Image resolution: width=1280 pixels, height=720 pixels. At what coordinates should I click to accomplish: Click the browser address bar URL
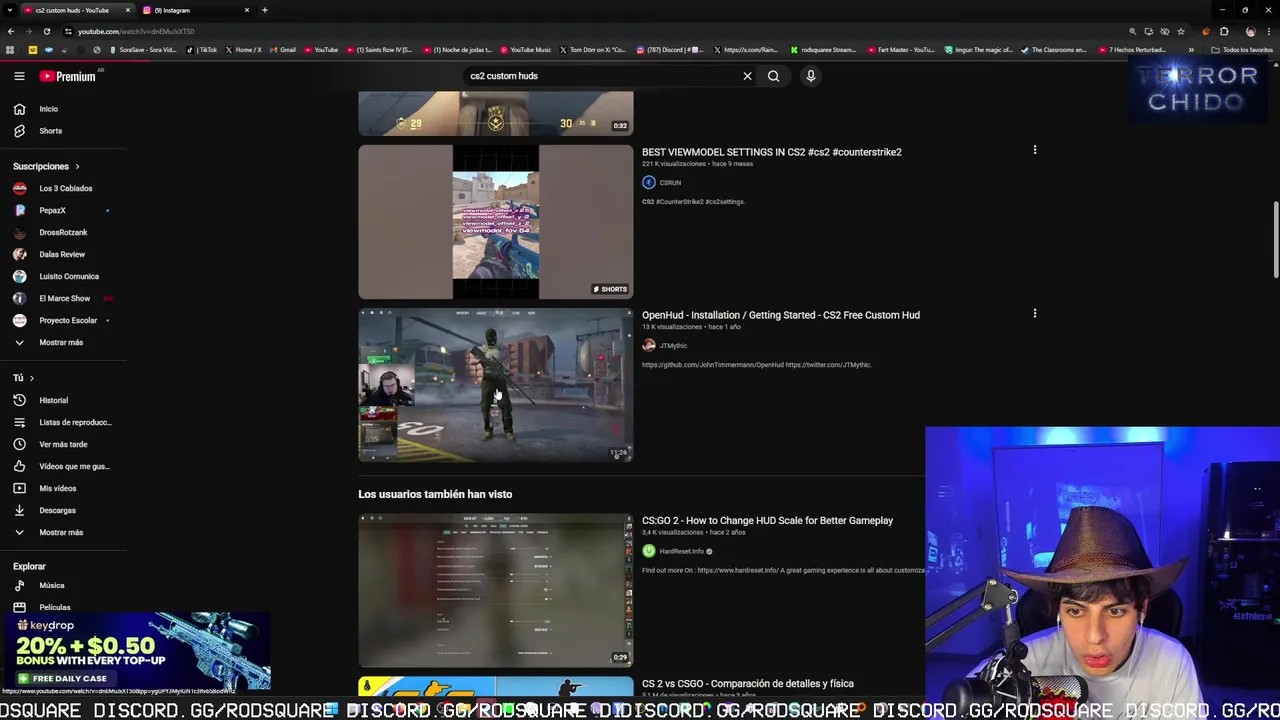136,31
